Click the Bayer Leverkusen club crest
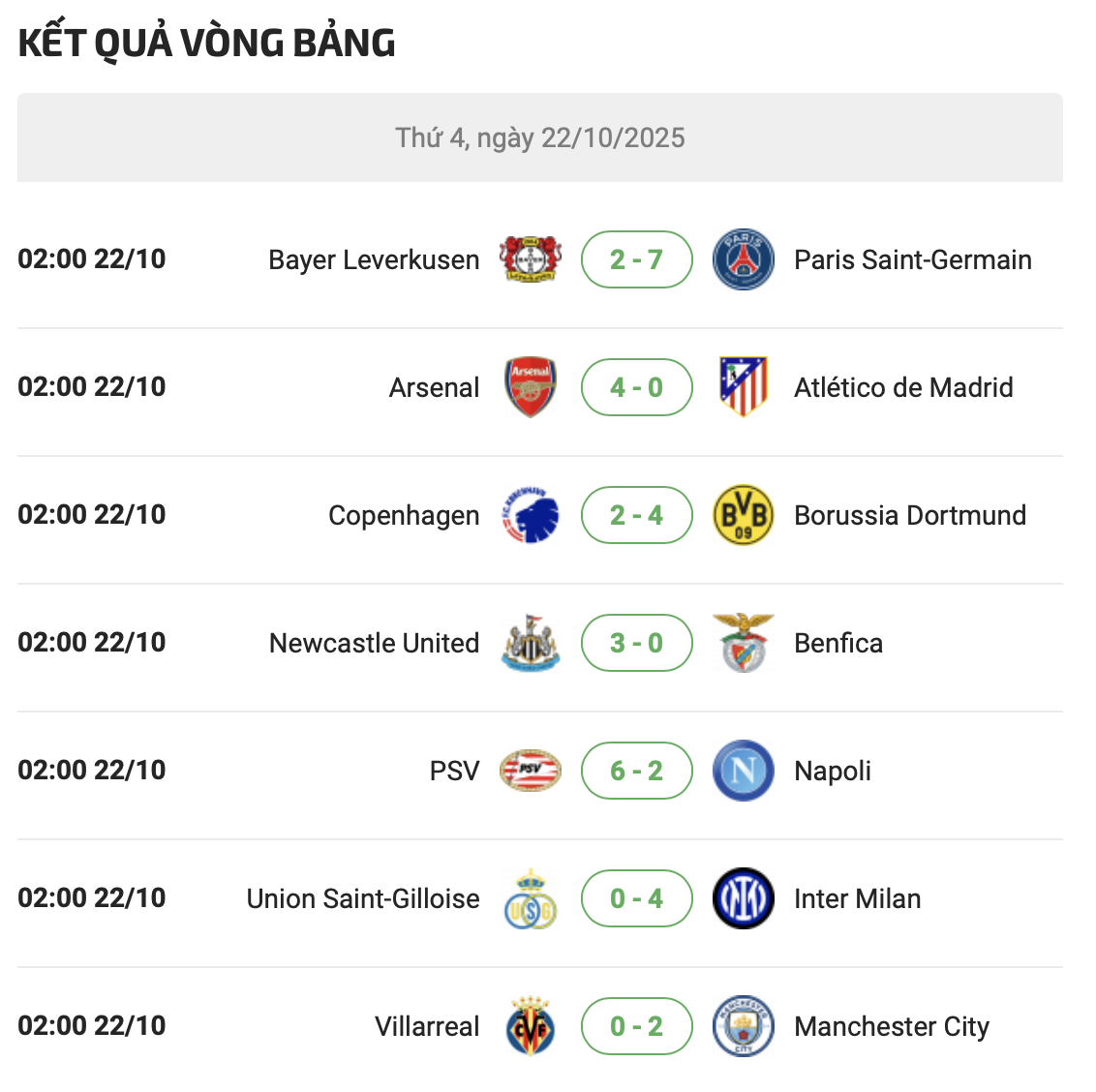 pos(530,259)
